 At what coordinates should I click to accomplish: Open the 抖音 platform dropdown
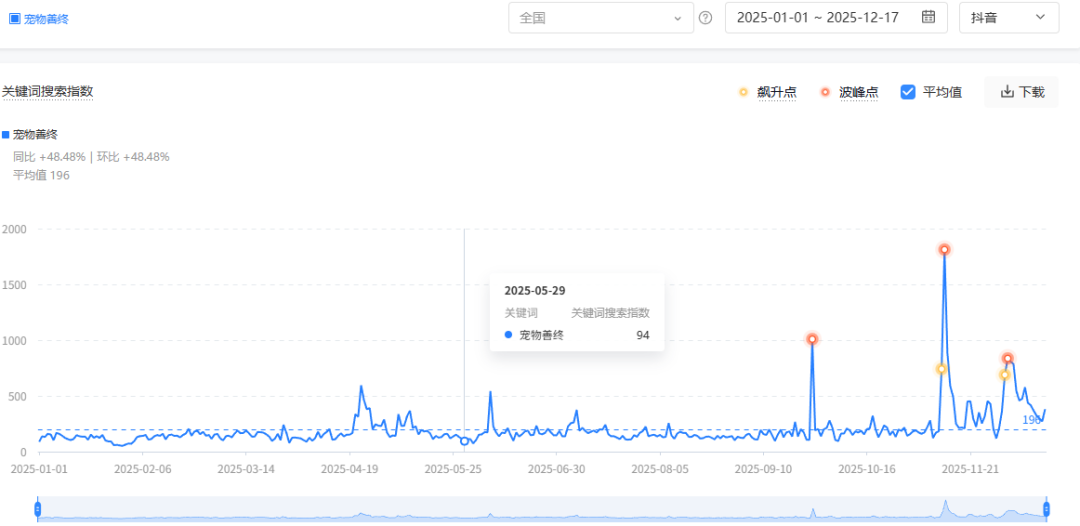(x=1009, y=18)
